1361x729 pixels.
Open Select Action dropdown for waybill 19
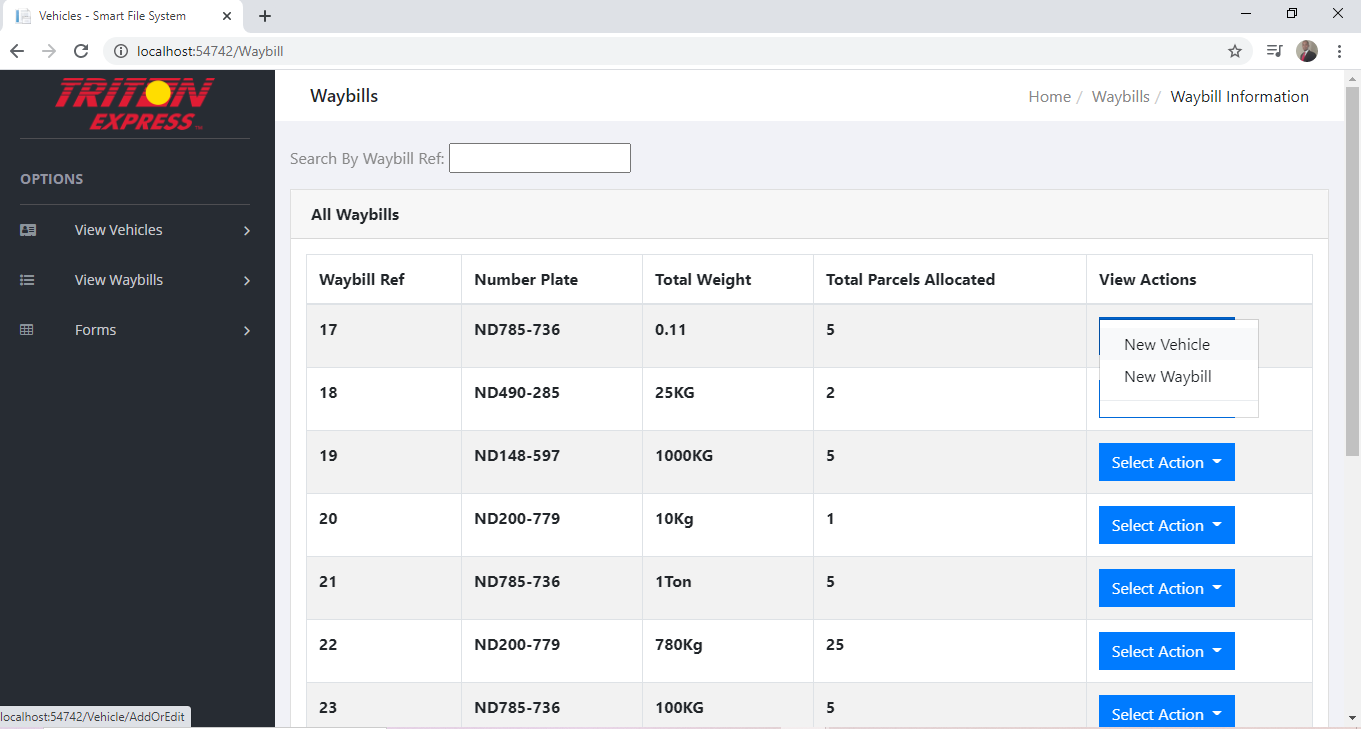1167,462
